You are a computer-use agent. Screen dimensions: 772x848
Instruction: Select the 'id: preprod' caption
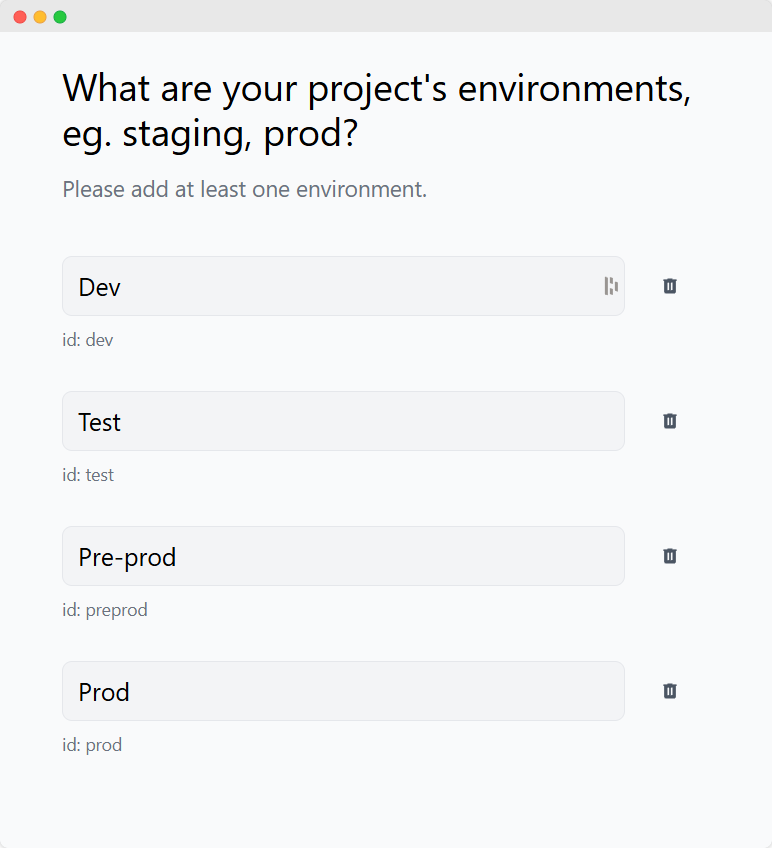[x=105, y=610]
